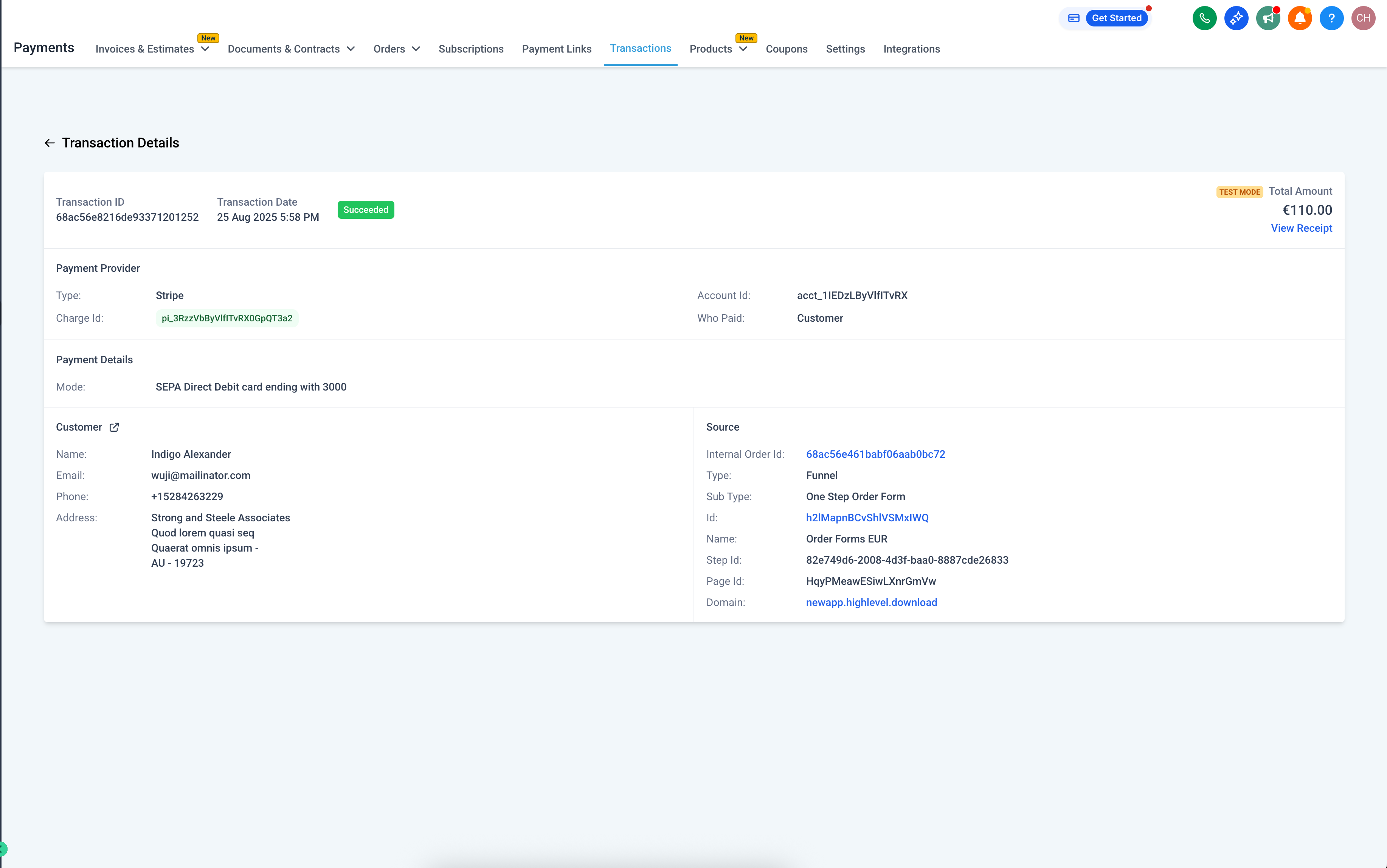Click the card icon beside Get Started
The height and width of the screenshot is (868, 1387).
click(1074, 19)
